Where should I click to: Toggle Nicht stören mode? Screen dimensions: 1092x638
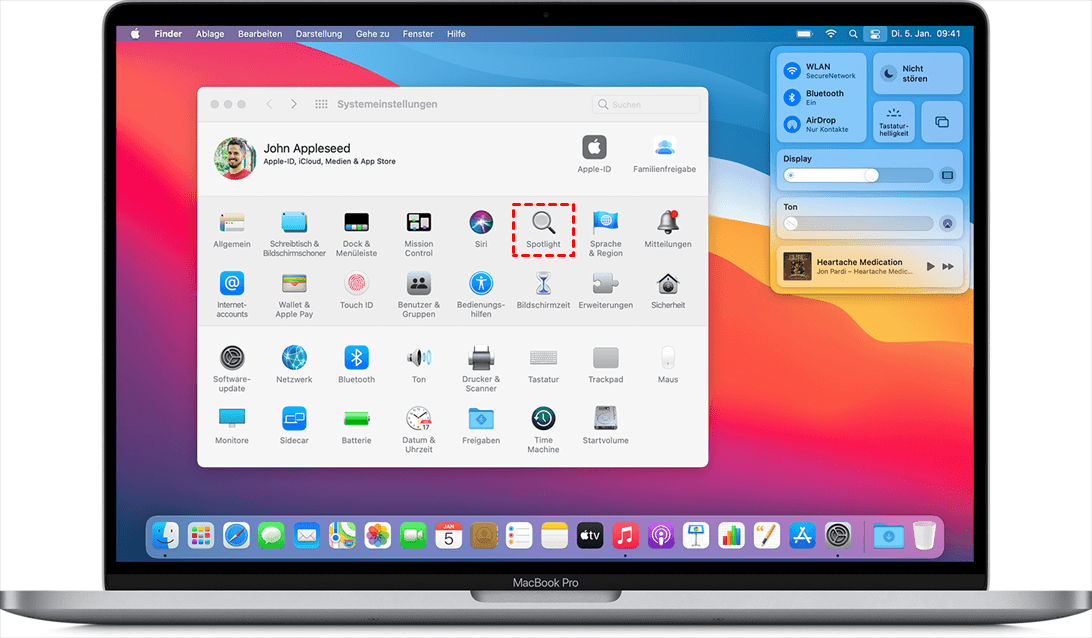888,73
